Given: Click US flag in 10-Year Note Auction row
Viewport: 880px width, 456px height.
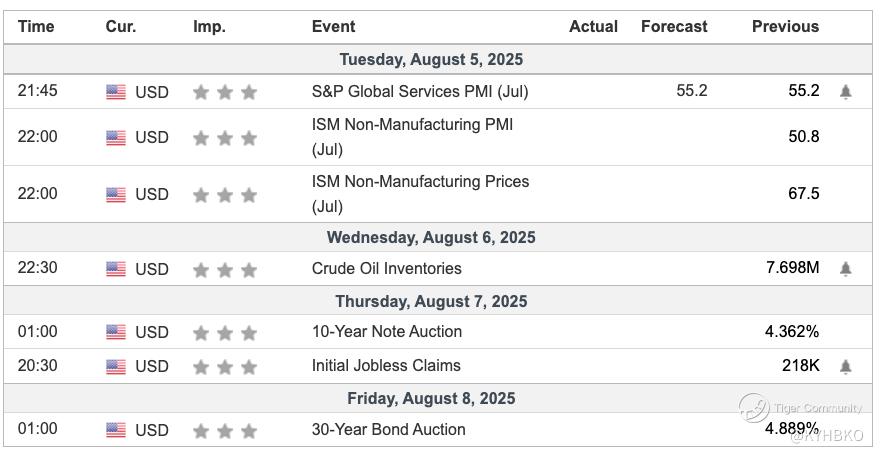Looking at the screenshot, I should pos(116,332).
